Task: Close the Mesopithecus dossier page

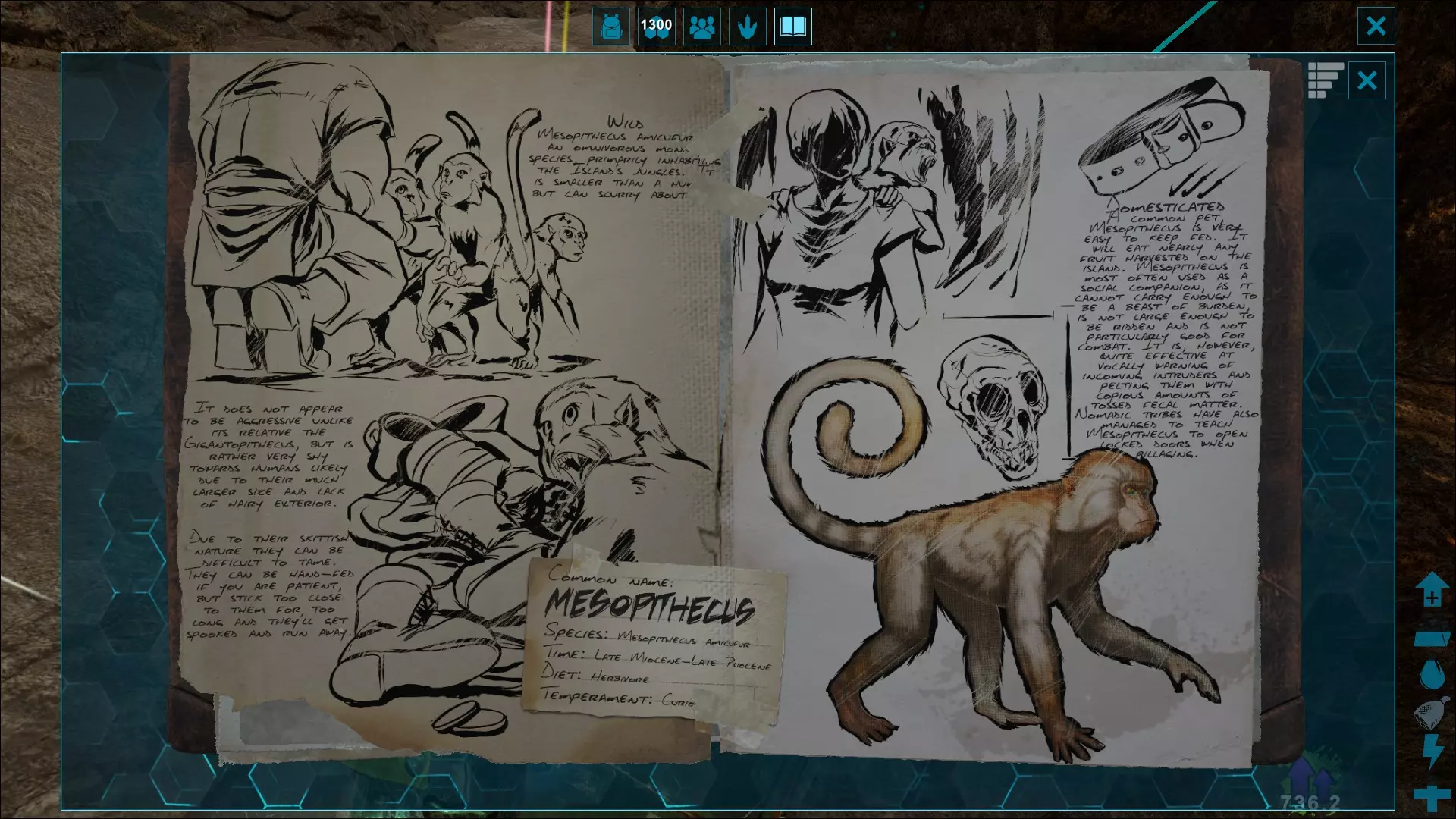Action: tap(1367, 80)
